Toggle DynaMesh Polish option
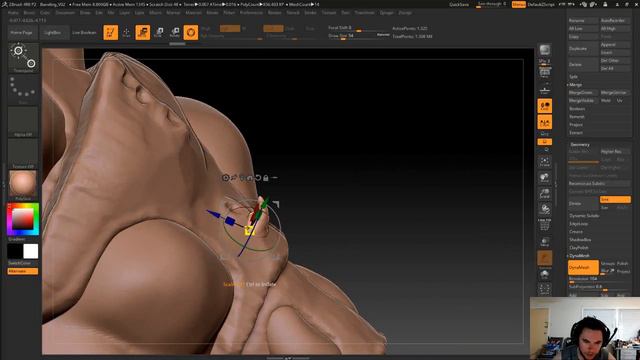The width and height of the screenshot is (640, 360). pyautogui.click(x=623, y=264)
